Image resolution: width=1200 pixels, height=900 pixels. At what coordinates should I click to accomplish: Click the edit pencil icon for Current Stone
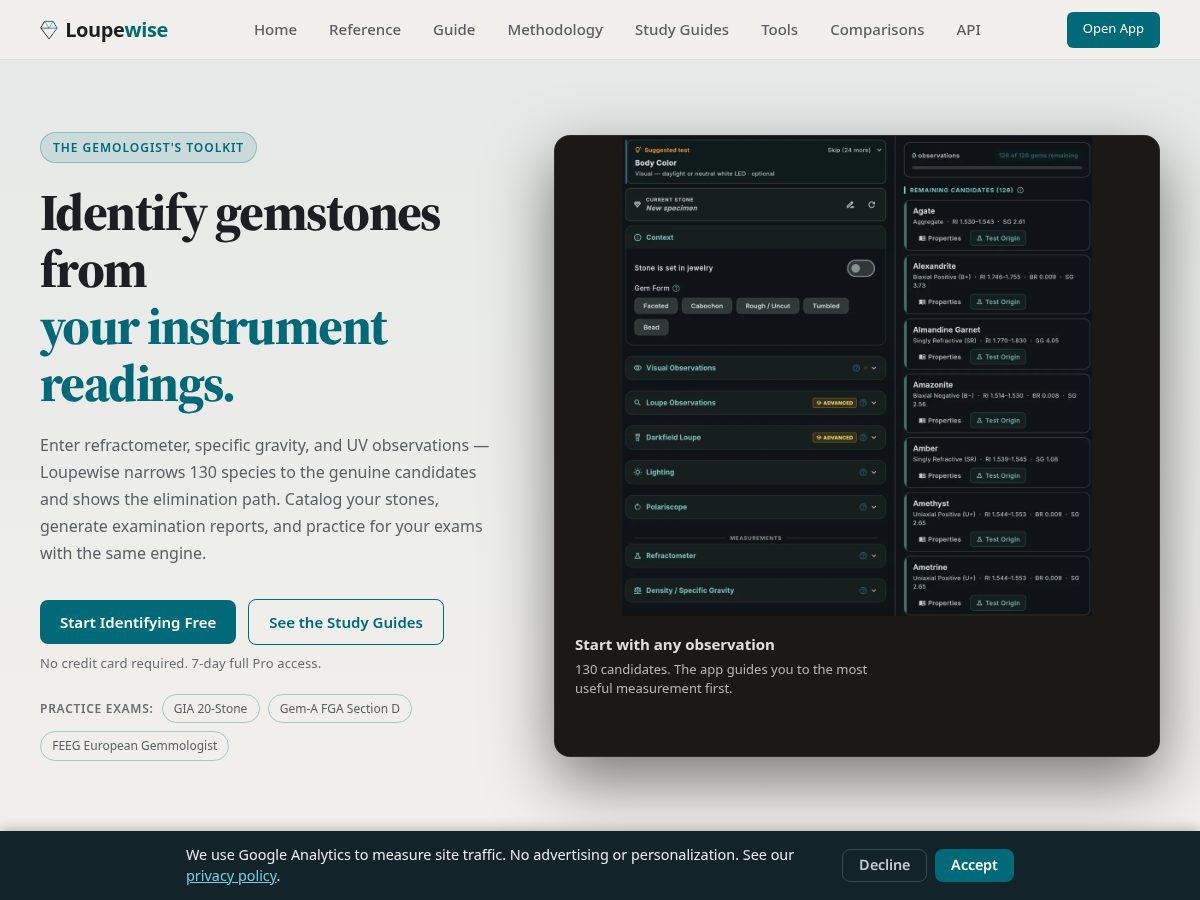850,205
